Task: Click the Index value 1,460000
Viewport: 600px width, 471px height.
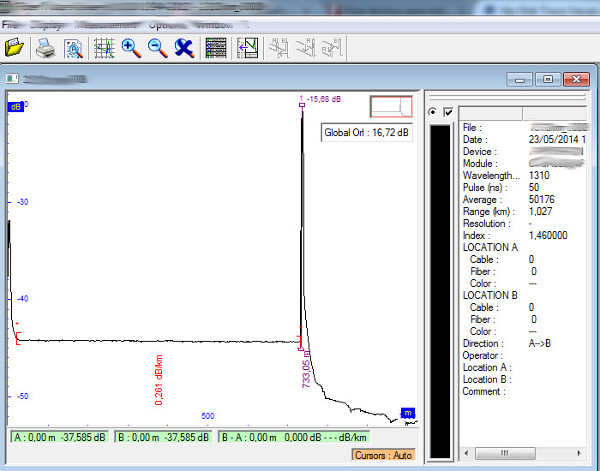Action: pyautogui.click(x=548, y=235)
